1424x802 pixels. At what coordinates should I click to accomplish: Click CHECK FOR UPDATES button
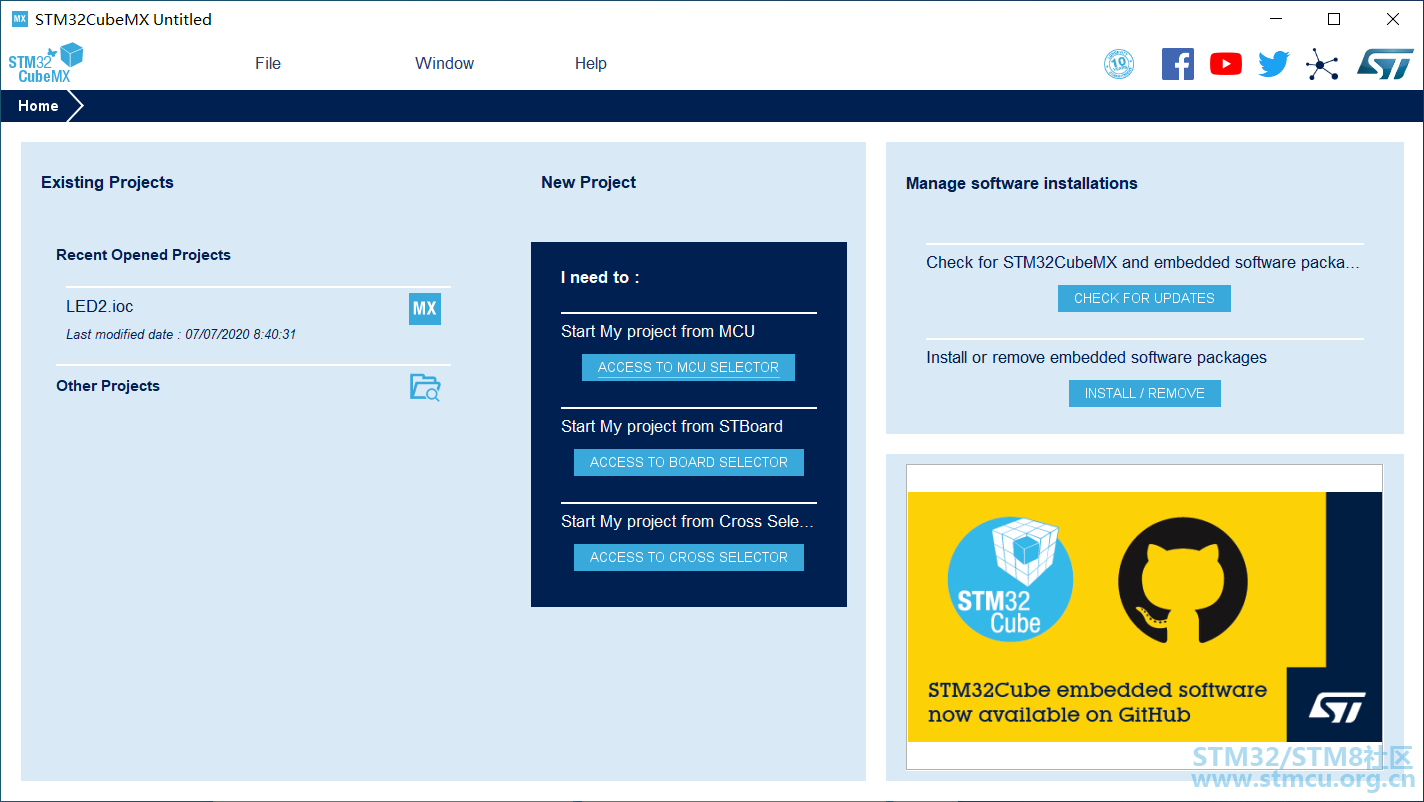1144,298
